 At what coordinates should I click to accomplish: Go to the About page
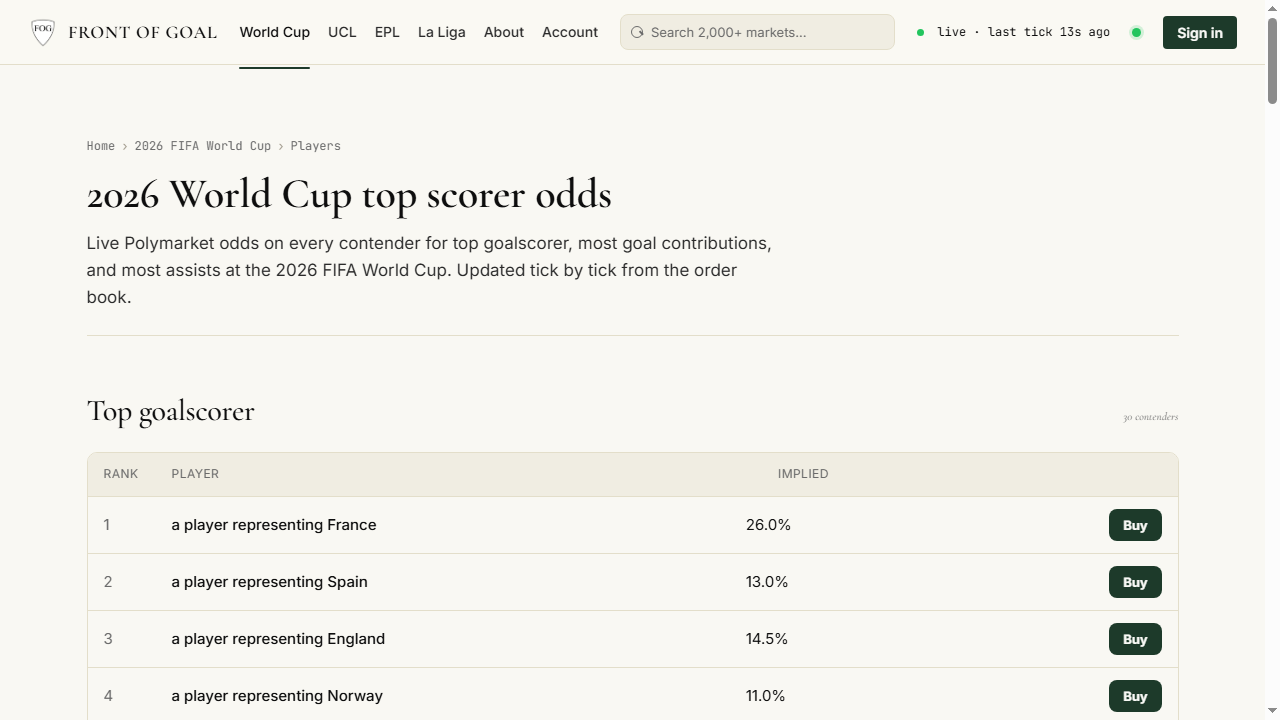(504, 32)
